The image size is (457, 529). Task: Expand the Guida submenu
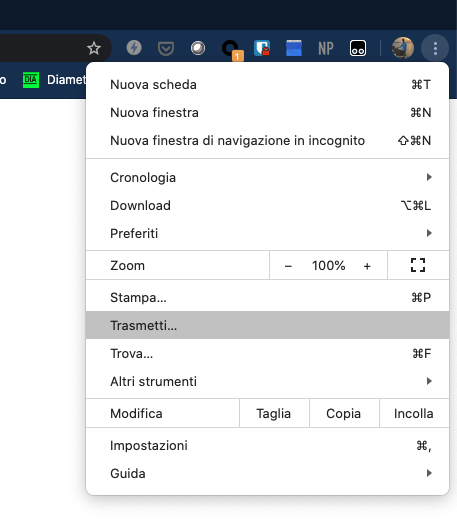tap(267, 473)
